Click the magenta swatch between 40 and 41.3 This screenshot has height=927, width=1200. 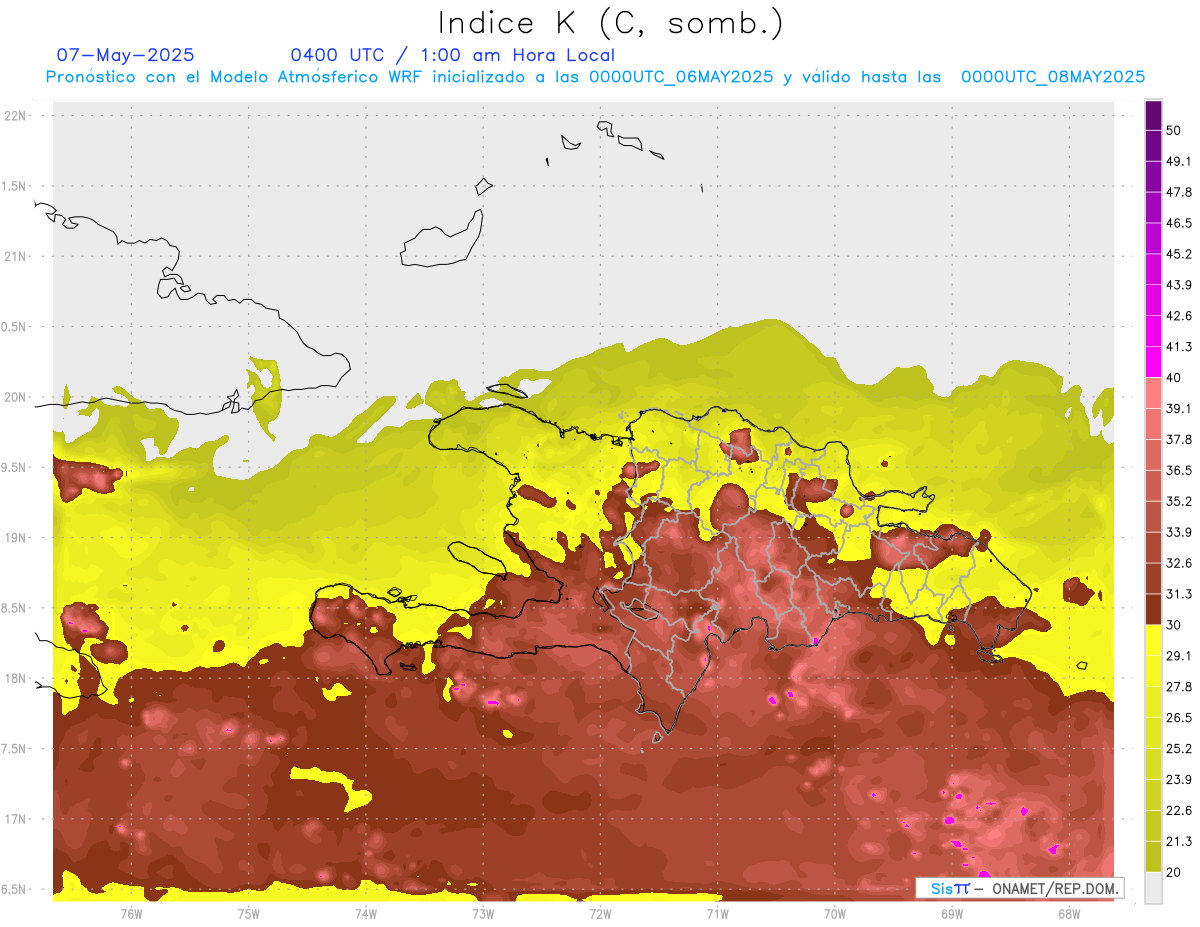click(x=1153, y=362)
